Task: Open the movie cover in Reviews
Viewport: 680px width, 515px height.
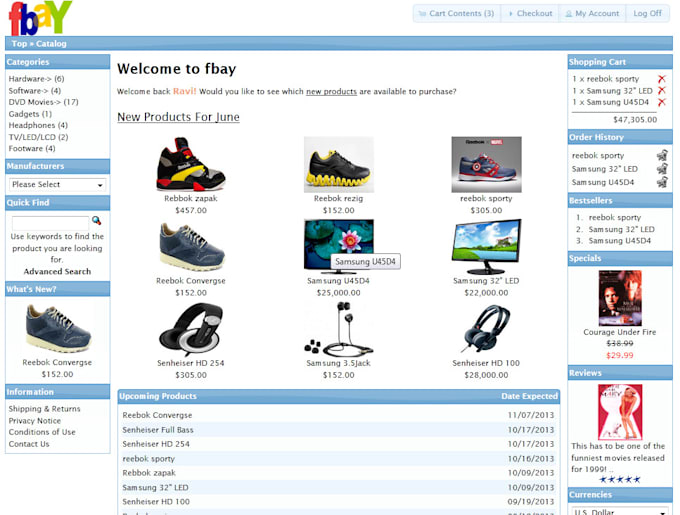Action: 620,412
